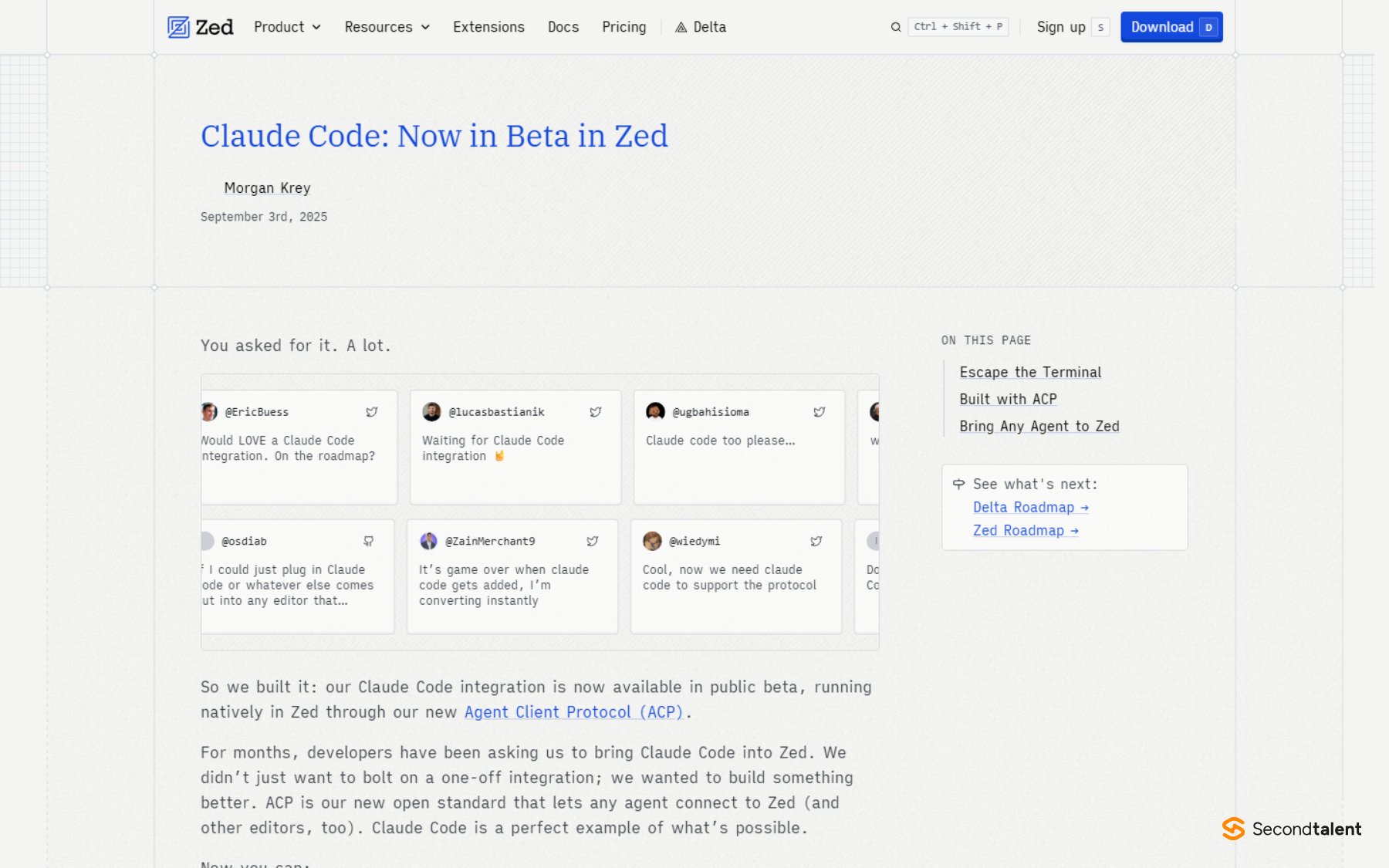The height and width of the screenshot is (868, 1389).
Task: Expand the Resources menu
Action: pyautogui.click(x=387, y=27)
